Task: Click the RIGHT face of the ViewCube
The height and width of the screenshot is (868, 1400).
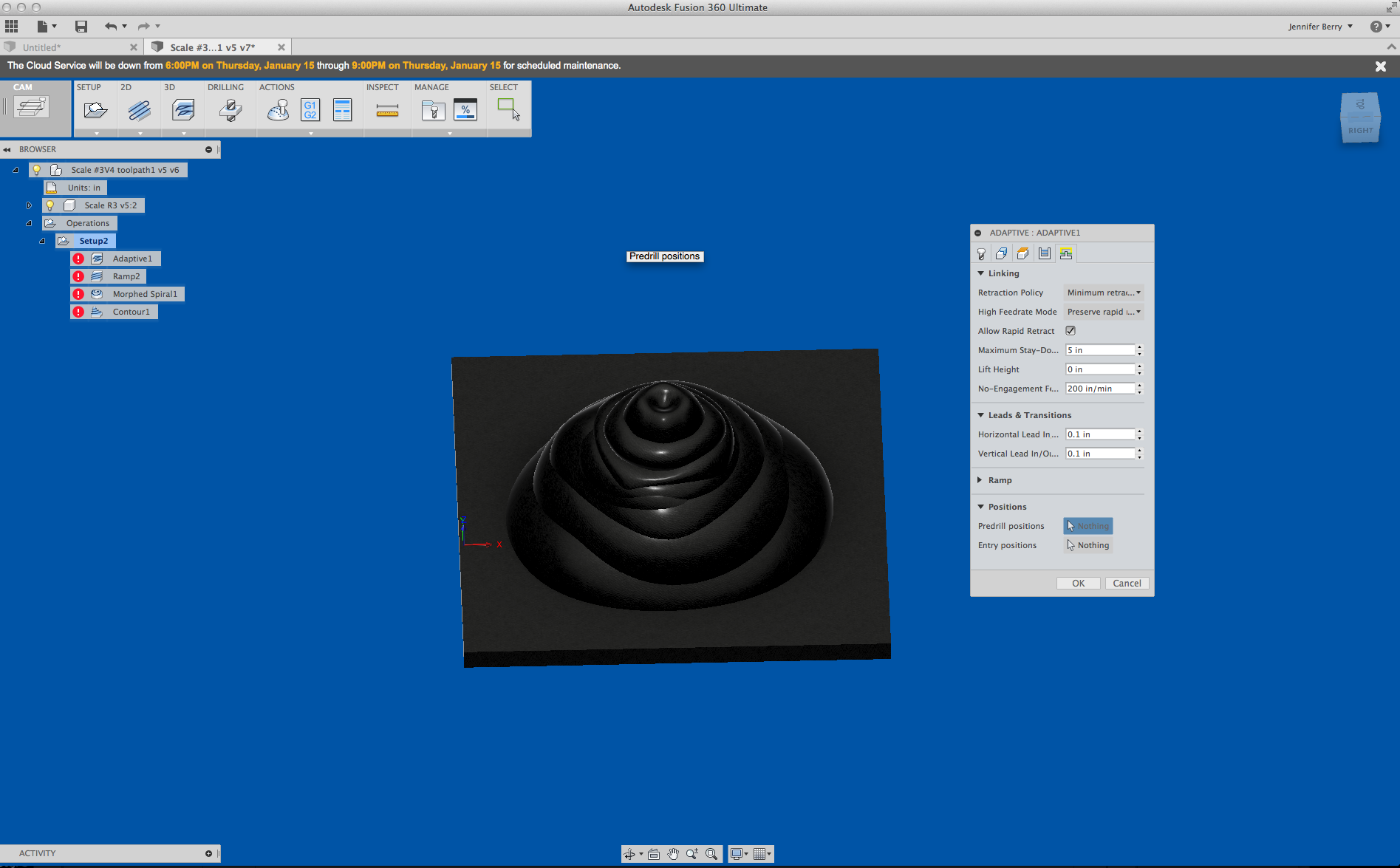Action: pyautogui.click(x=1360, y=129)
